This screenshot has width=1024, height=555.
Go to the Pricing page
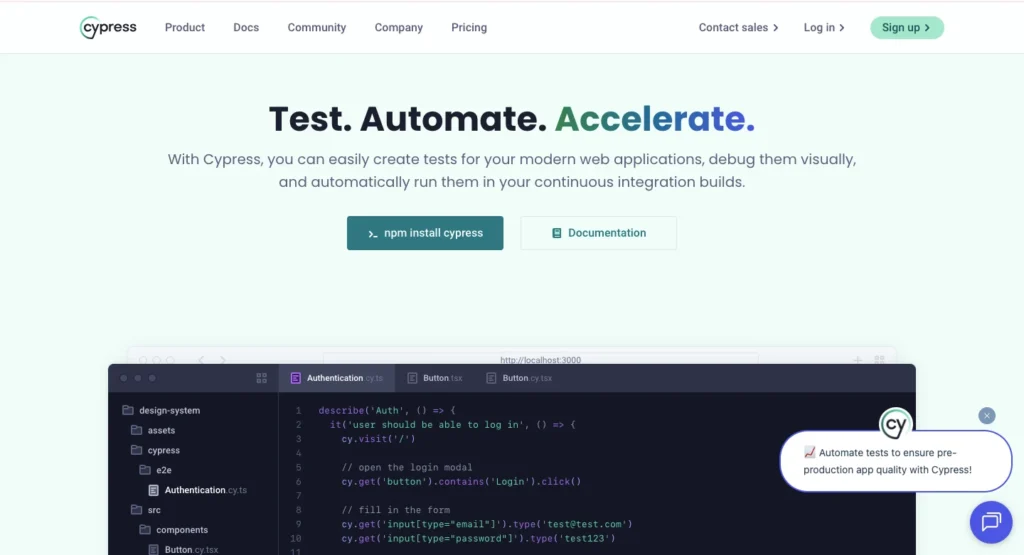[x=469, y=27]
